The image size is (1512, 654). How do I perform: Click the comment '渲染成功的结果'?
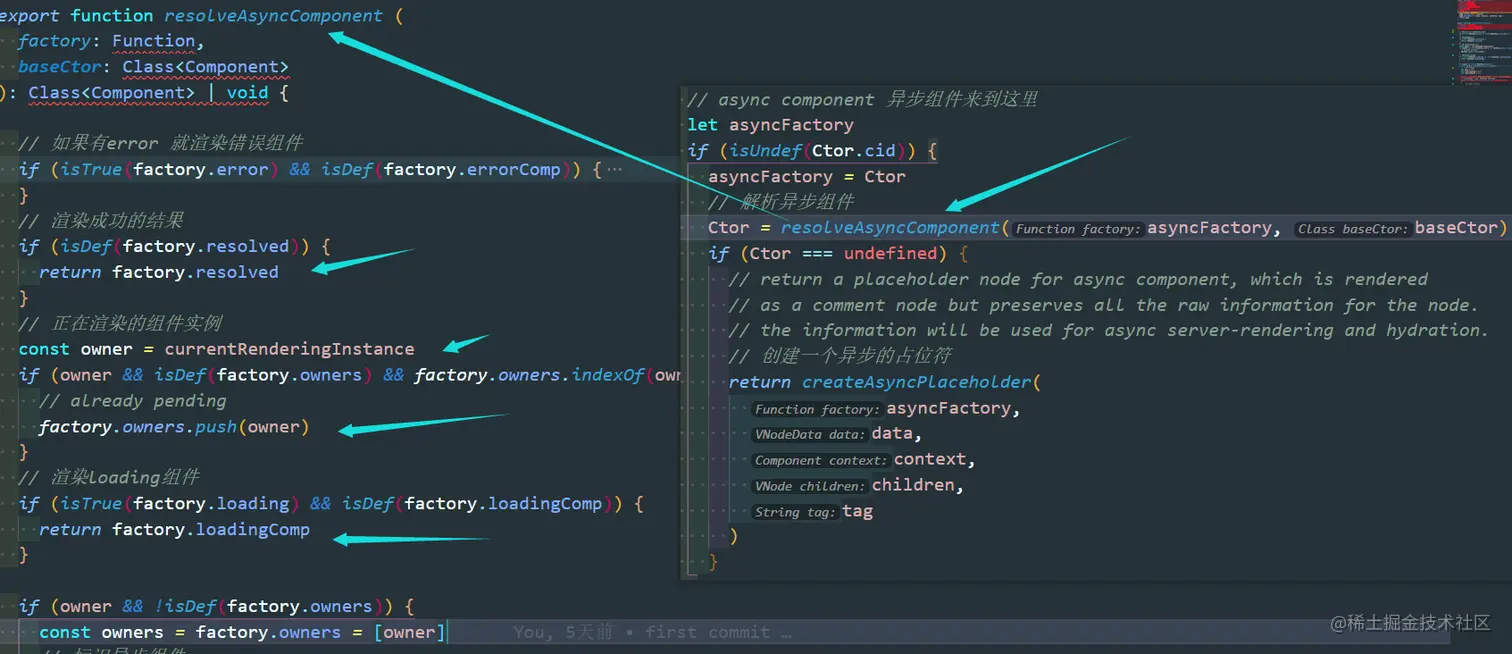coord(101,220)
